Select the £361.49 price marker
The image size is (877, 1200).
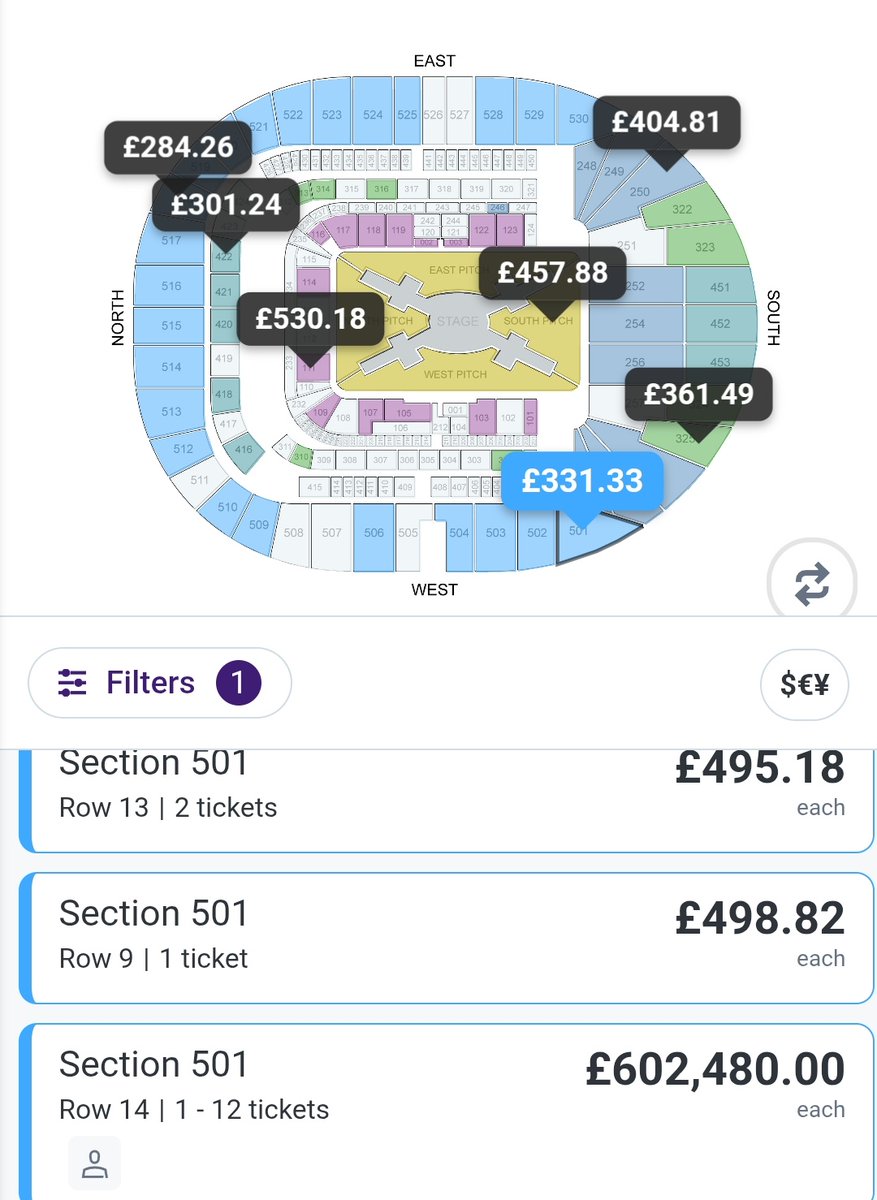698,394
